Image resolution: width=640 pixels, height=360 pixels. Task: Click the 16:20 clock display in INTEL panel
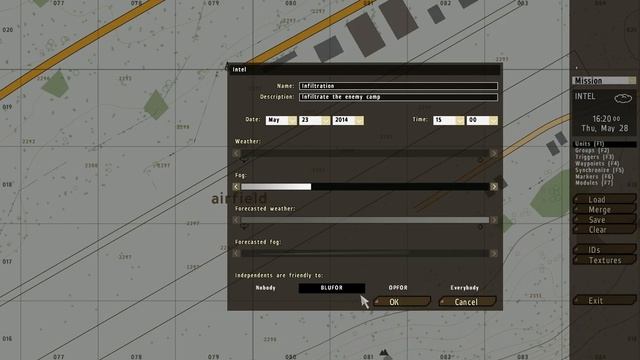click(x=606, y=119)
